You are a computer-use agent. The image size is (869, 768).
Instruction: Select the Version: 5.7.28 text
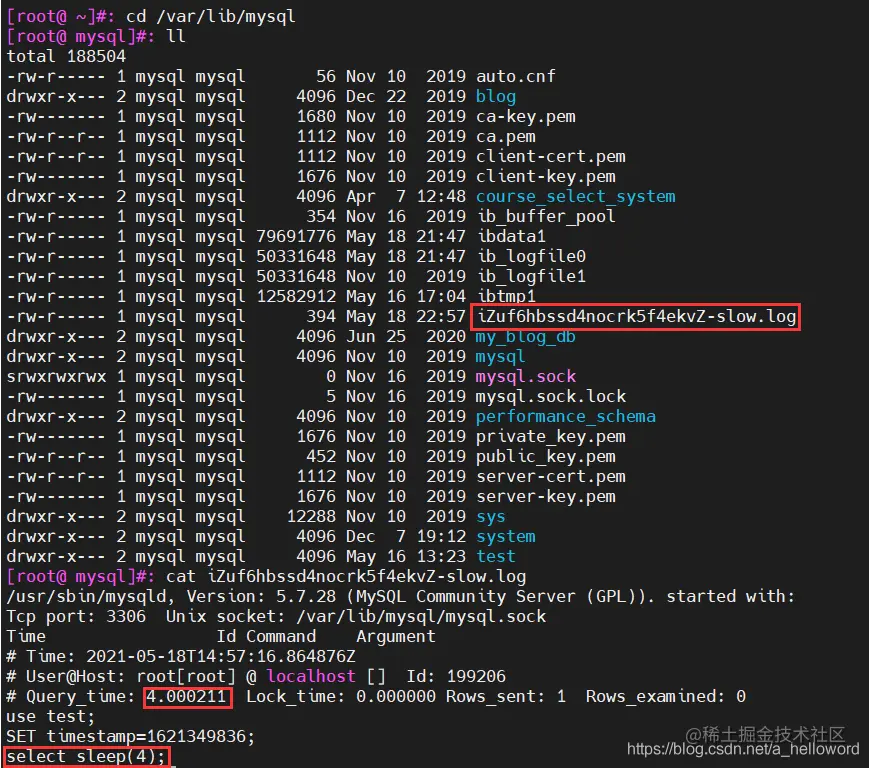[x=261, y=596]
